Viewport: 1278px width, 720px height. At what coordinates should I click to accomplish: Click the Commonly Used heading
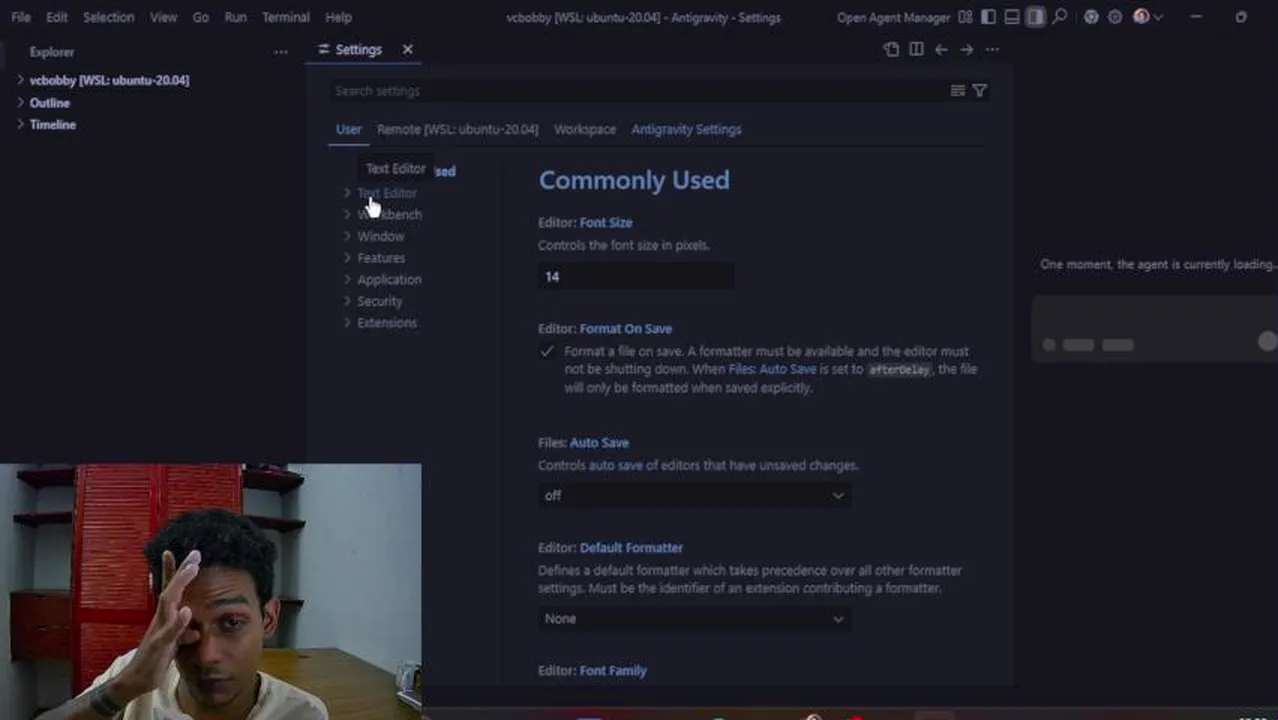pos(634,180)
